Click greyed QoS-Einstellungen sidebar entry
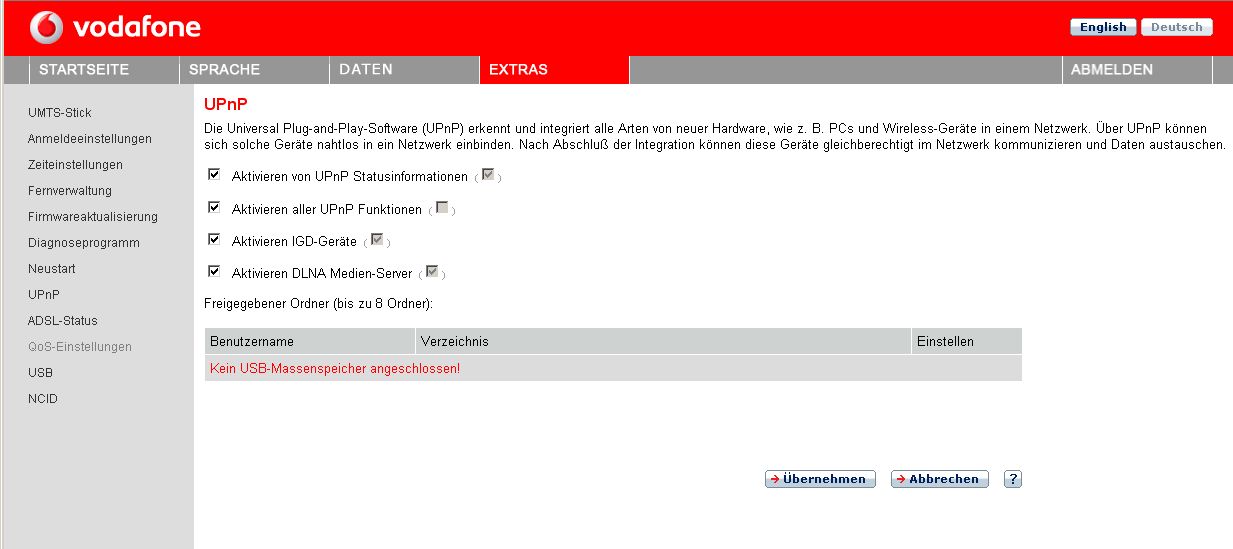 click(x=80, y=347)
